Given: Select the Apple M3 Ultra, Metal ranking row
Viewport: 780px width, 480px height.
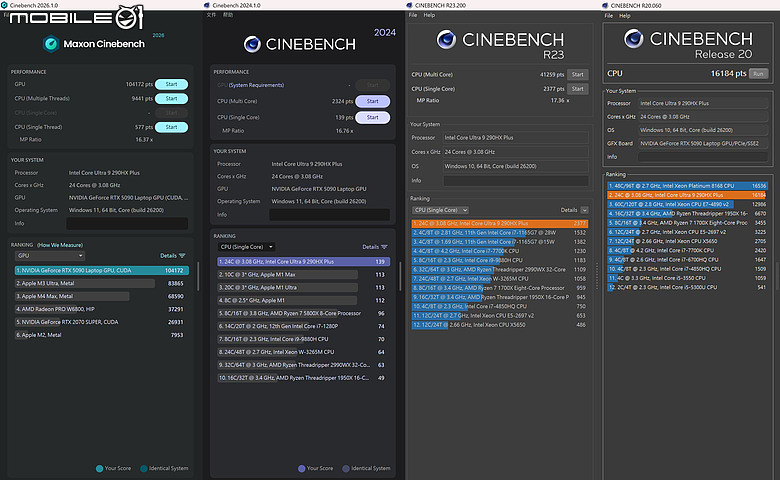Looking at the screenshot, I should click(x=101, y=284).
